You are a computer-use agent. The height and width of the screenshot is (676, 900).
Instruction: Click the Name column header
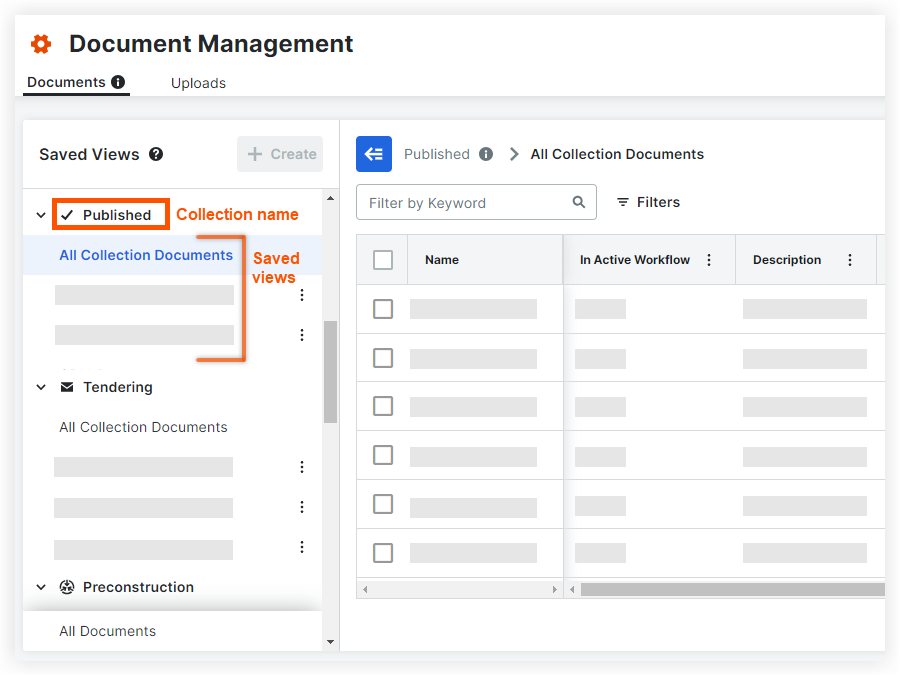tap(485, 260)
